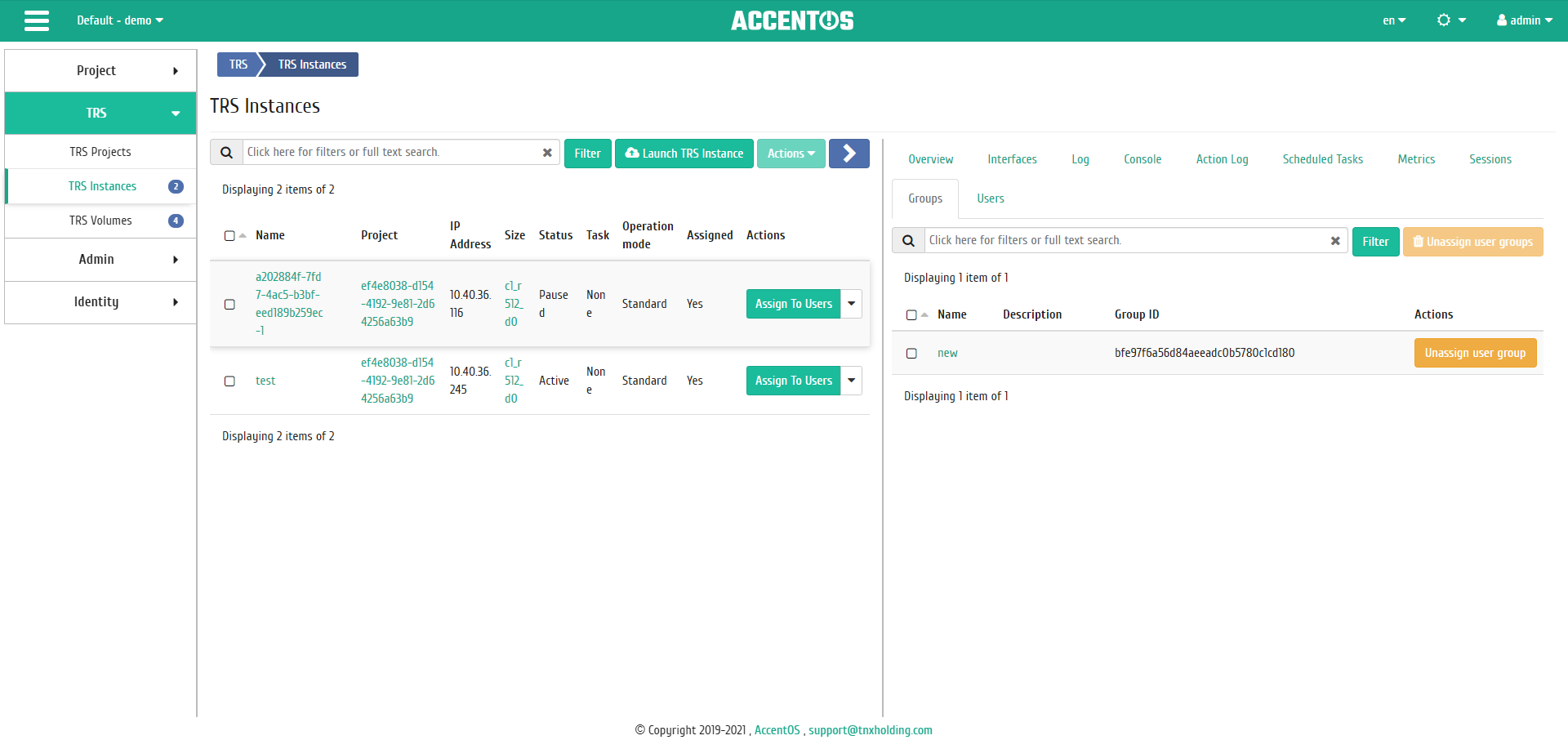The image size is (1568, 740).
Task: Click search magnifier in instances filter
Action: pos(226,153)
